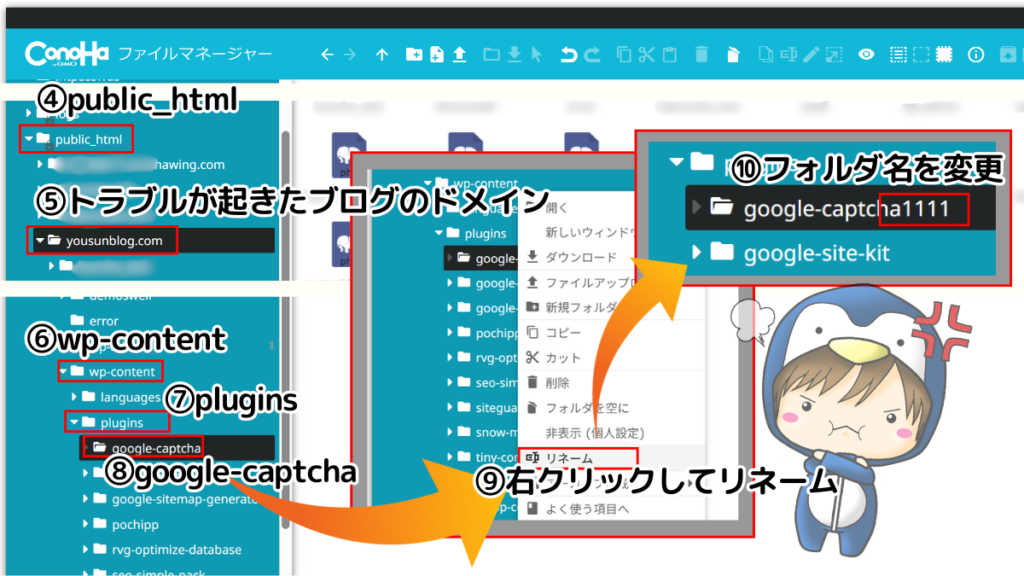The width and height of the screenshot is (1024, 576).
Task: Collapse the public_html folder arrow
Action: pyautogui.click(x=28, y=138)
